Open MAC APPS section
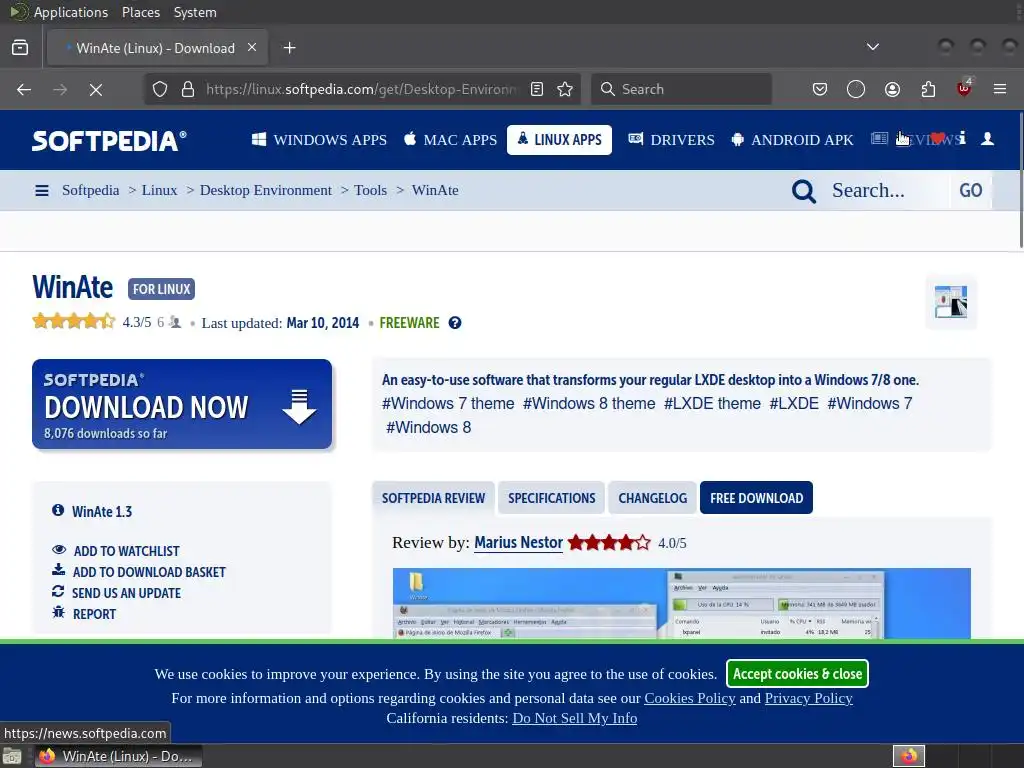Viewport: 1024px width, 768px height. pyautogui.click(x=451, y=140)
